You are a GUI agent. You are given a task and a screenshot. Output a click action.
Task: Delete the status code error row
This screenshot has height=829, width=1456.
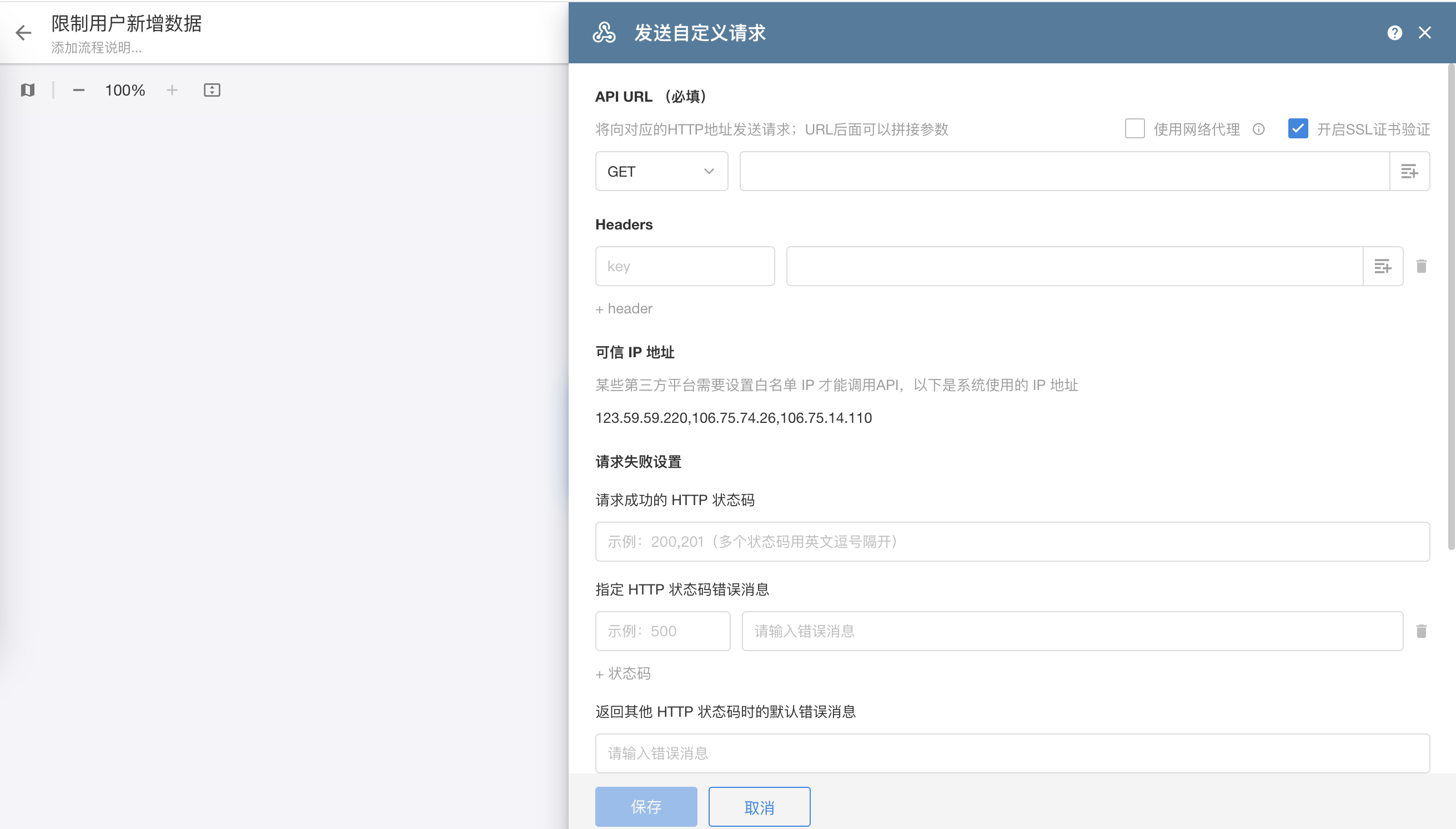click(x=1420, y=631)
